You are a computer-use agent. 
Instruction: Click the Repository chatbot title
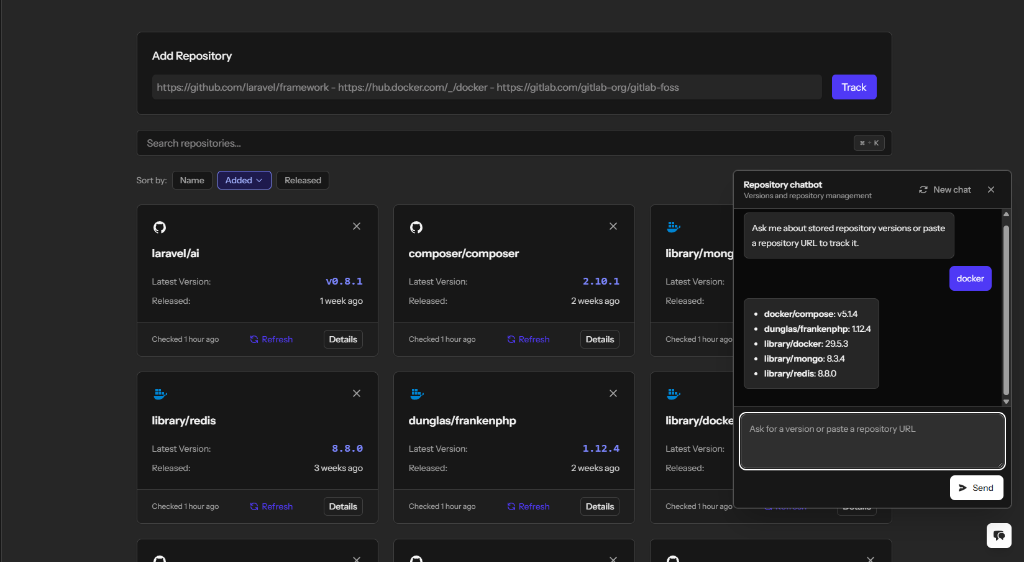click(782, 185)
